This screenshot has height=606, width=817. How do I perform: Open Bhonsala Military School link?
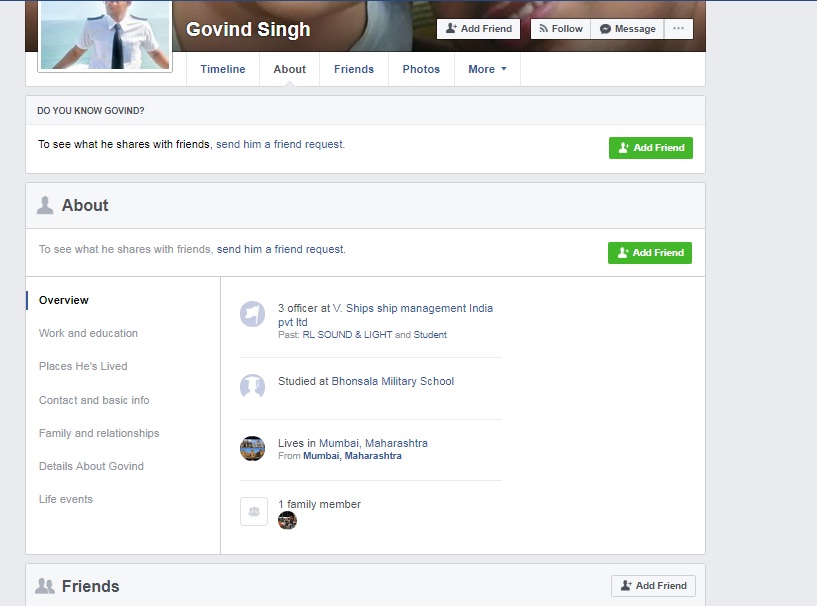pos(392,381)
